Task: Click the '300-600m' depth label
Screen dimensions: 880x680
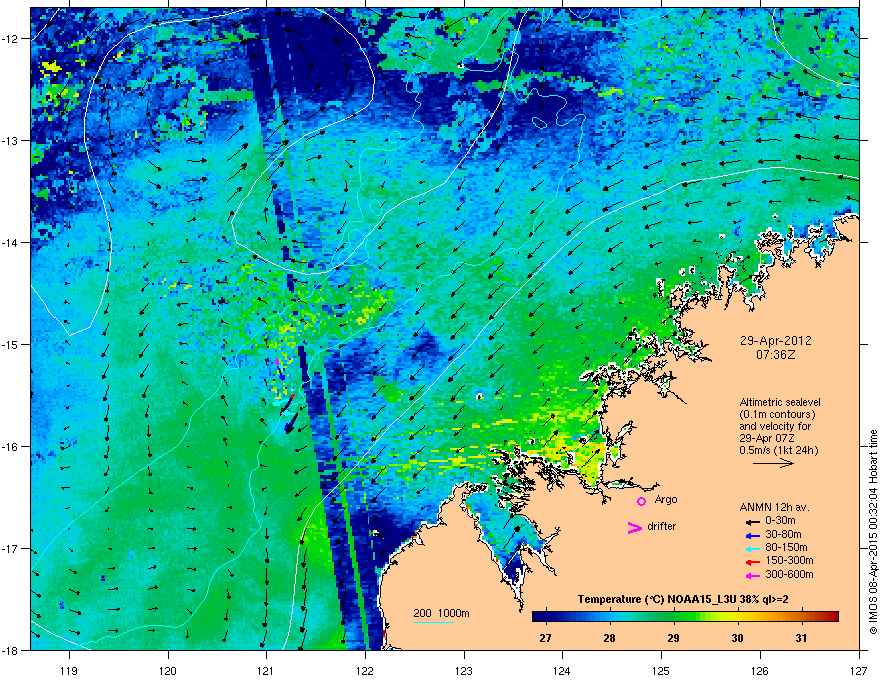Action: pos(790,575)
